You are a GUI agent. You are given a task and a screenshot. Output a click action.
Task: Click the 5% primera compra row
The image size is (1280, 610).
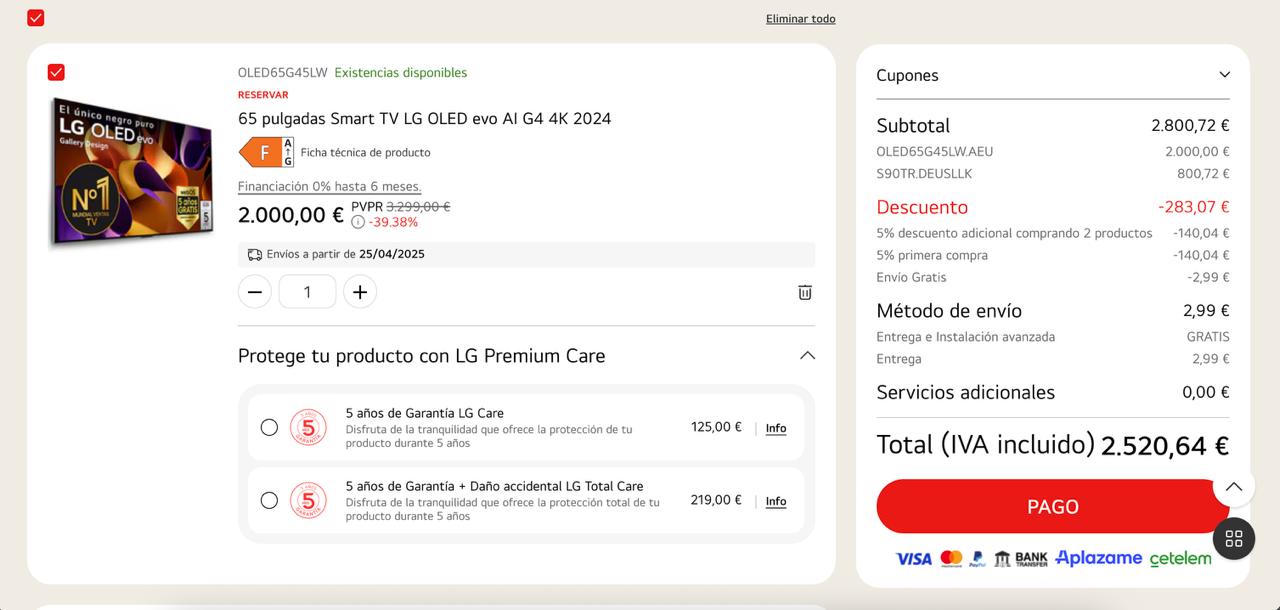(x=1053, y=255)
